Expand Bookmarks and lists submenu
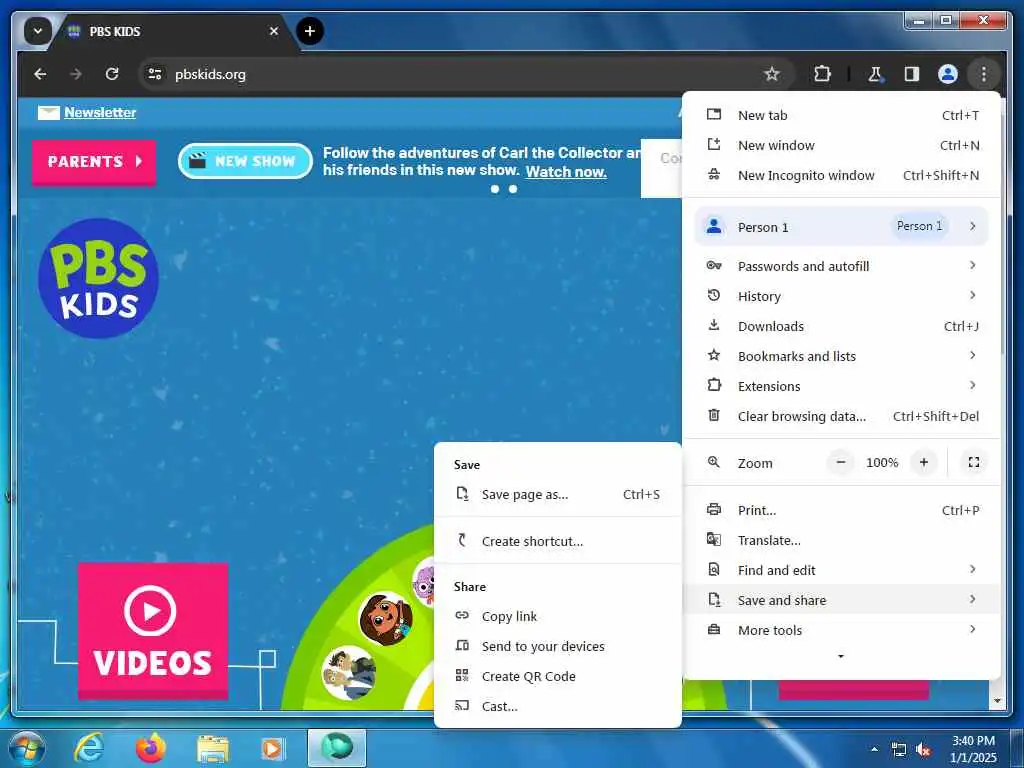The height and width of the screenshot is (768, 1024). (841, 356)
